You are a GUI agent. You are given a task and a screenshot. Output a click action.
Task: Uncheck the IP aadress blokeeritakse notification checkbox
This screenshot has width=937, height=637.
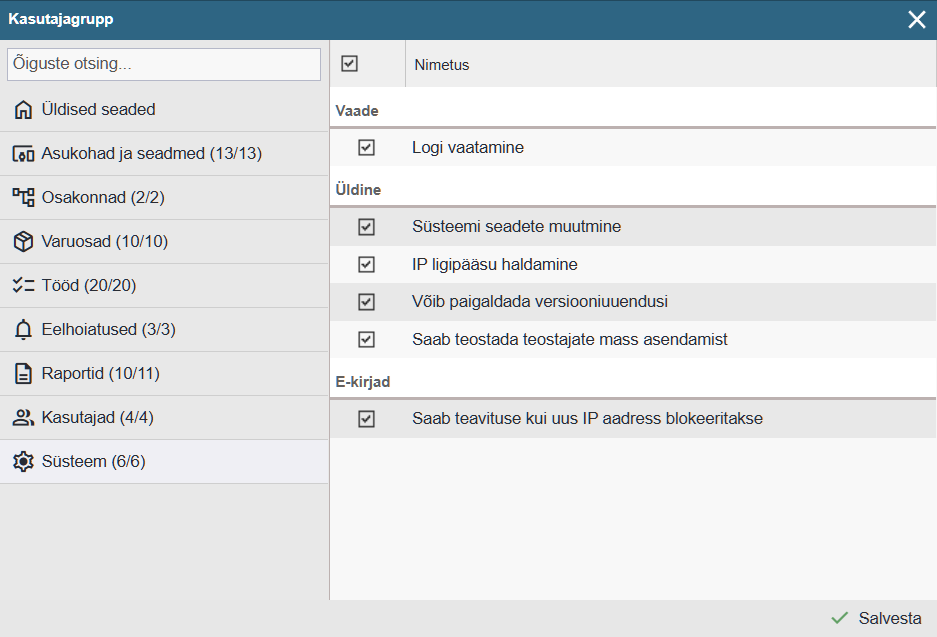click(x=366, y=419)
